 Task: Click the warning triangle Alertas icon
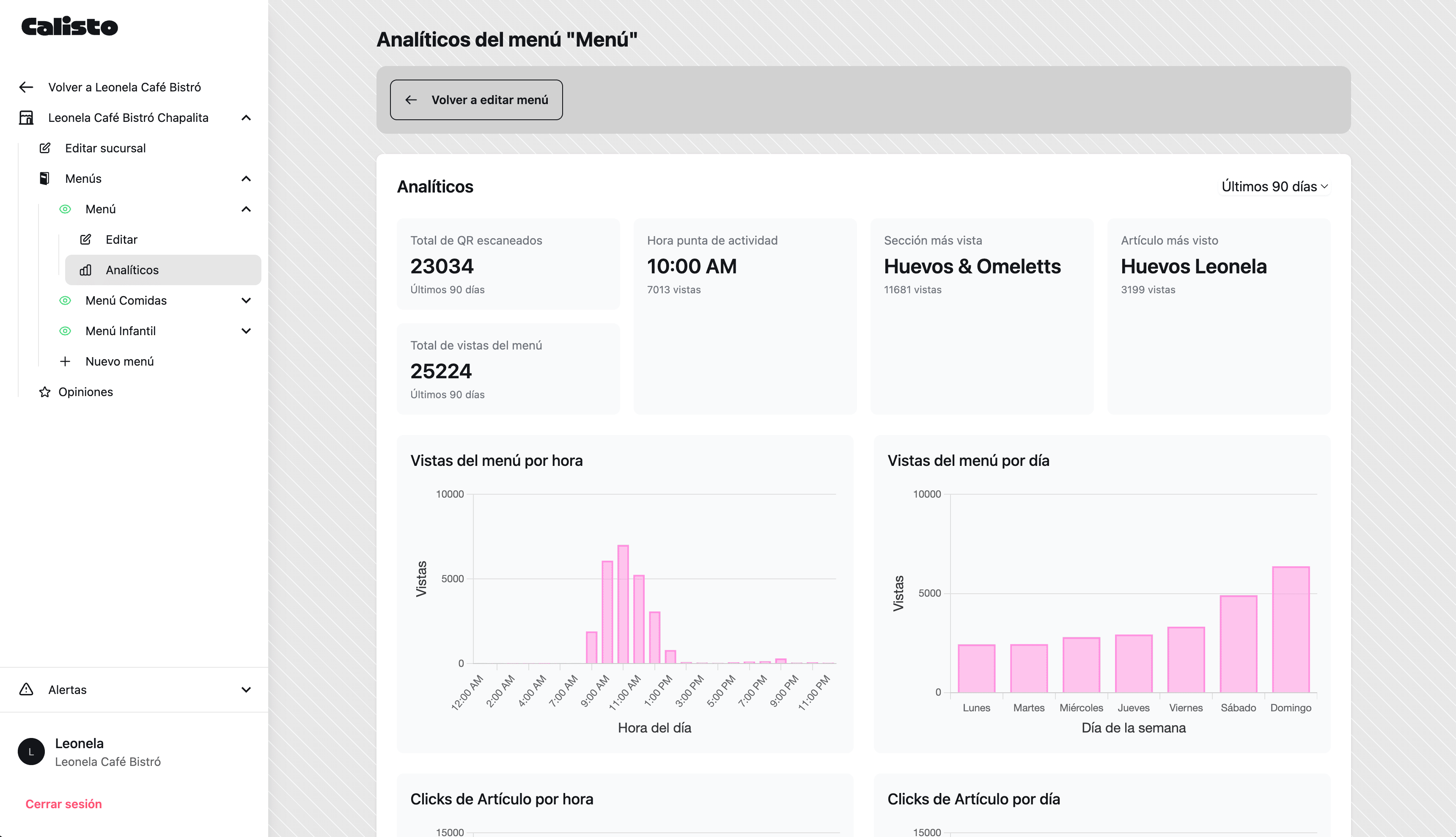[x=26, y=689]
